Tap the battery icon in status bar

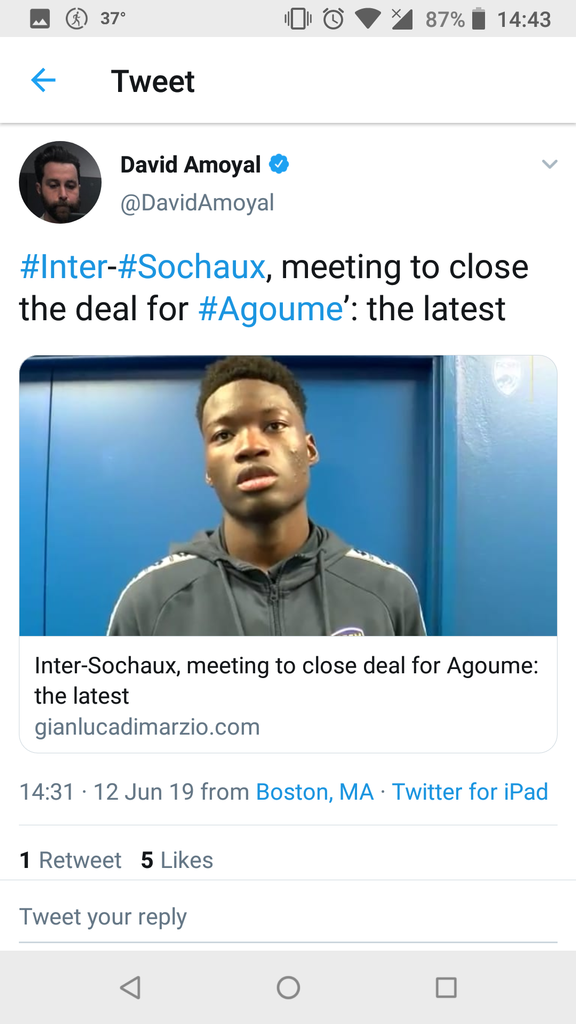tap(479, 19)
